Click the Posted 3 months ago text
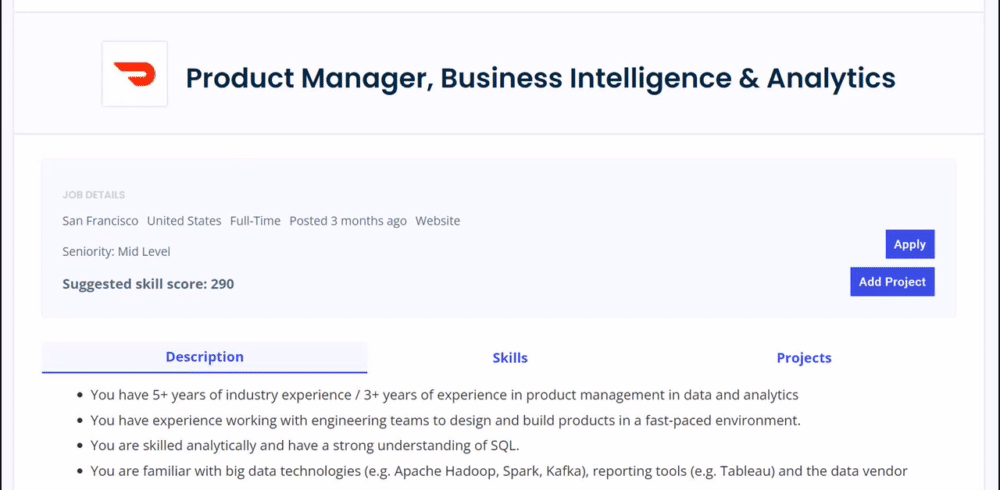The width and height of the screenshot is (1000, 490). (348, 221)
